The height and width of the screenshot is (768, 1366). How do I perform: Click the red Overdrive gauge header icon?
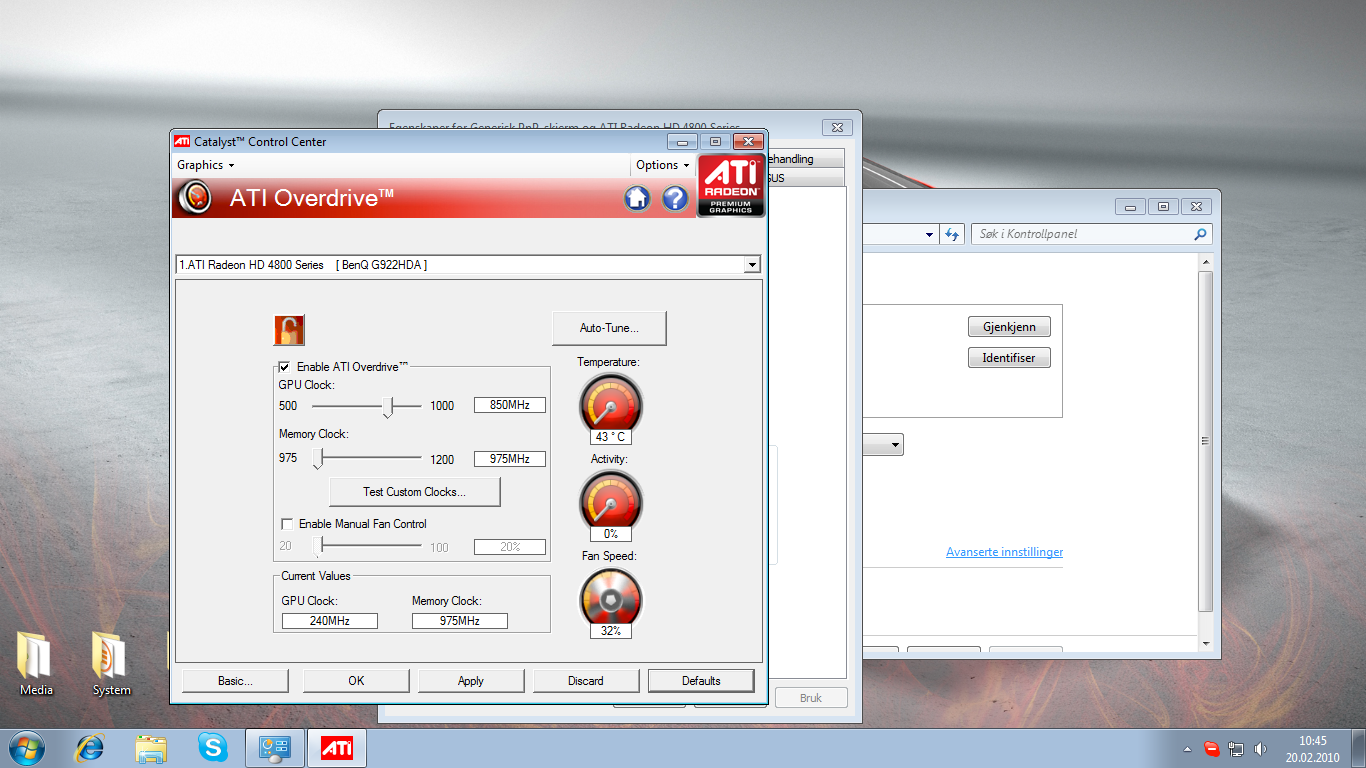tap(195, 197)
